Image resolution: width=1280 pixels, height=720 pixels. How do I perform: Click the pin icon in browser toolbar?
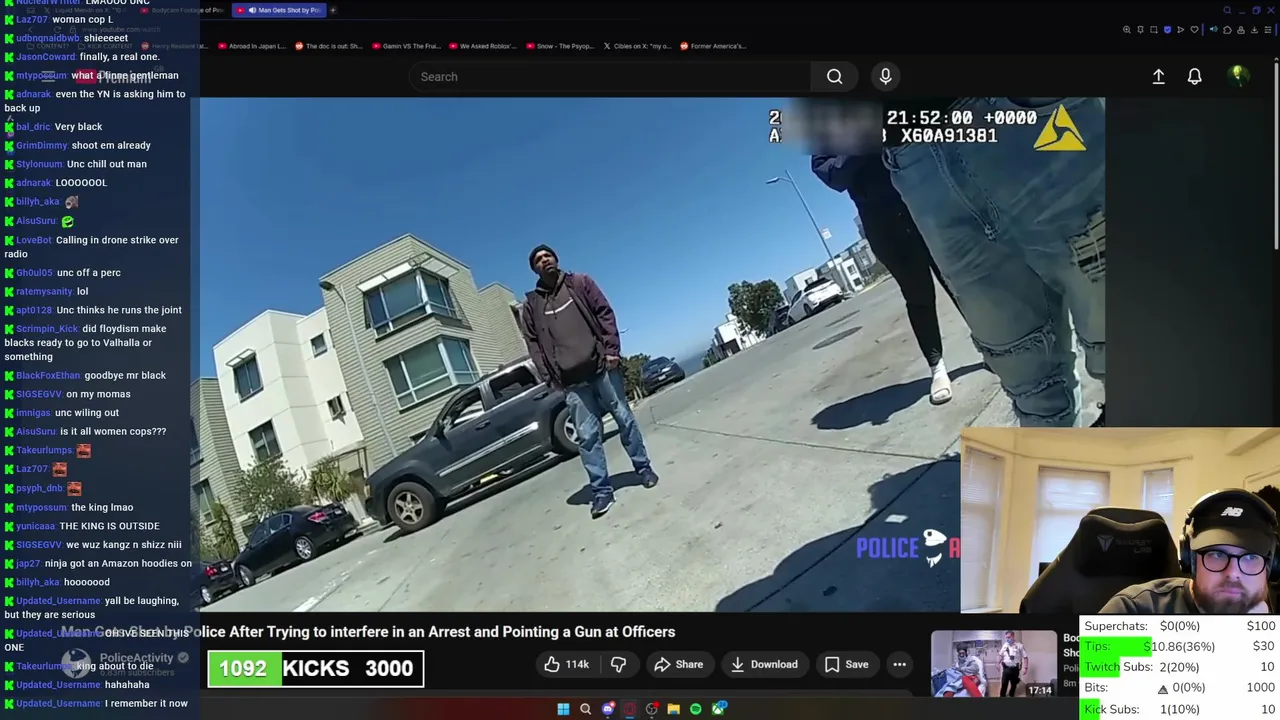1140,30
